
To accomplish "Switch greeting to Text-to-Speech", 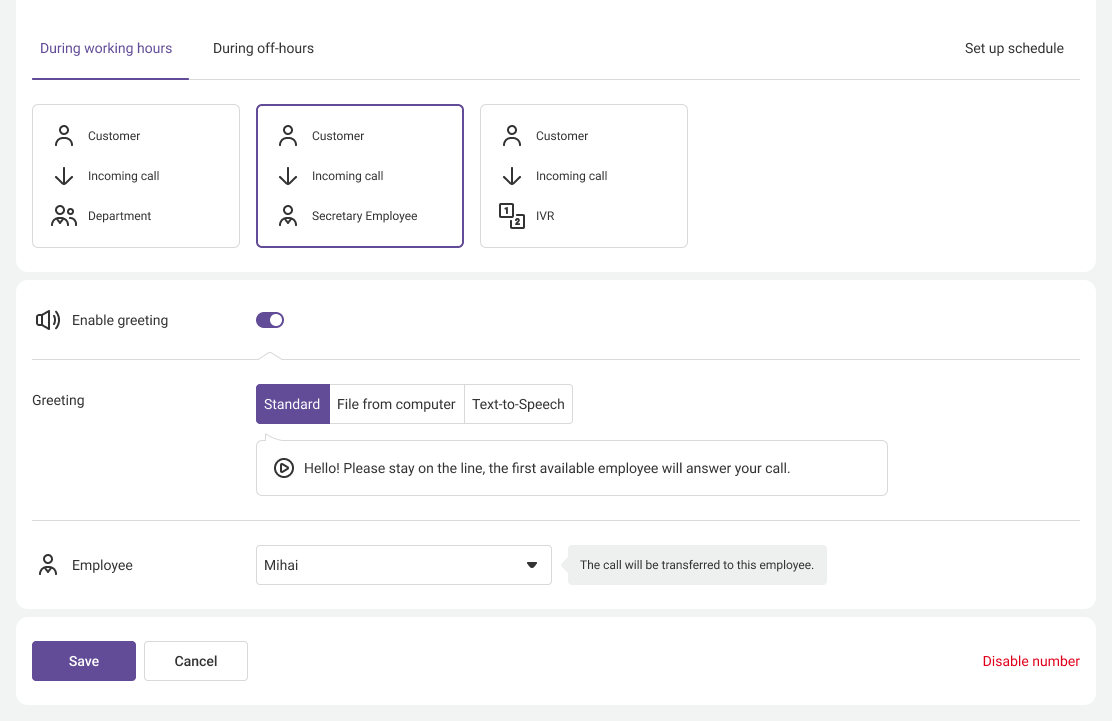I will tap(518, 404).
